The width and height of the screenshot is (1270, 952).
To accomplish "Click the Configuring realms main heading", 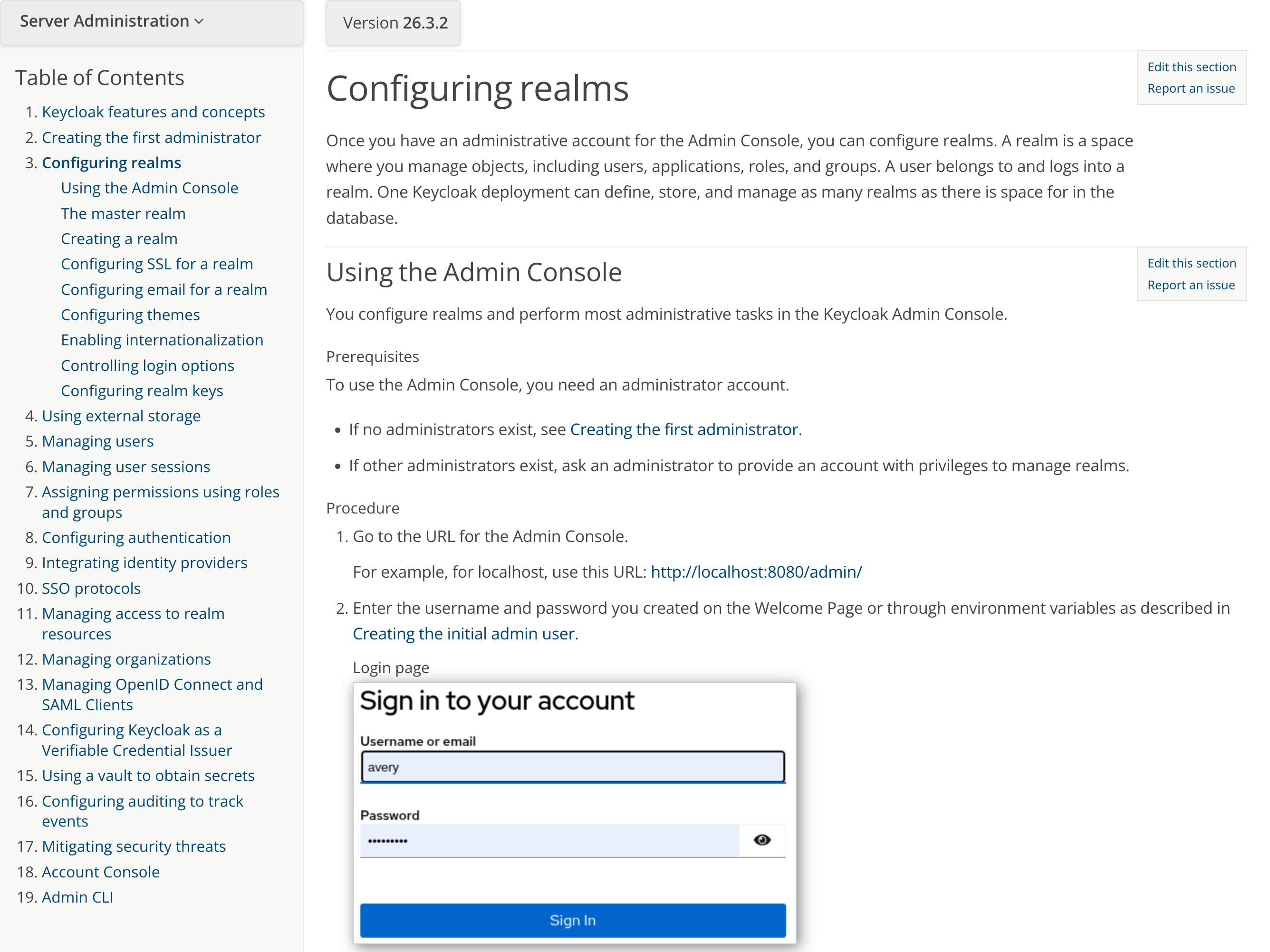I will 477,89.
